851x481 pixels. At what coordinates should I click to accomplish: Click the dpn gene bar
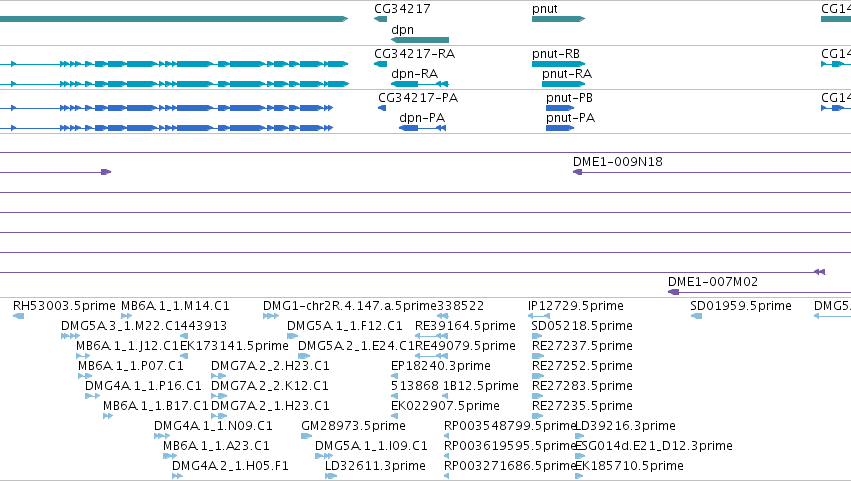(420, 40)
